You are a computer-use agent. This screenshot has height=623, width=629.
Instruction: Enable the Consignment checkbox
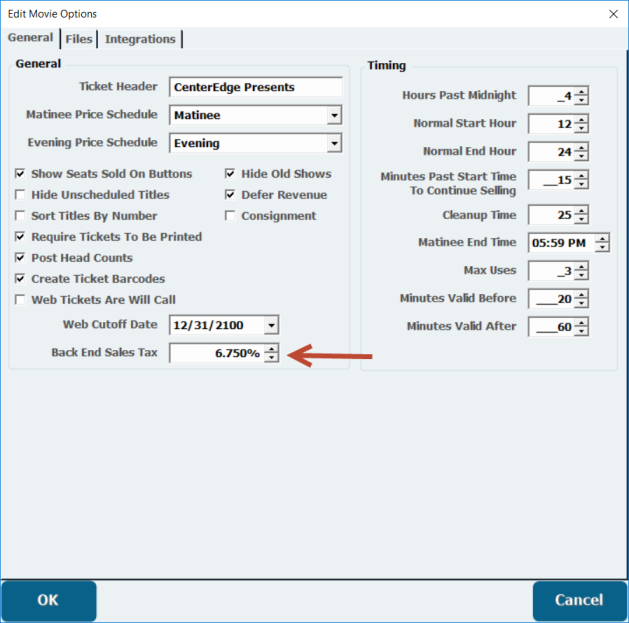pos(231,216)
